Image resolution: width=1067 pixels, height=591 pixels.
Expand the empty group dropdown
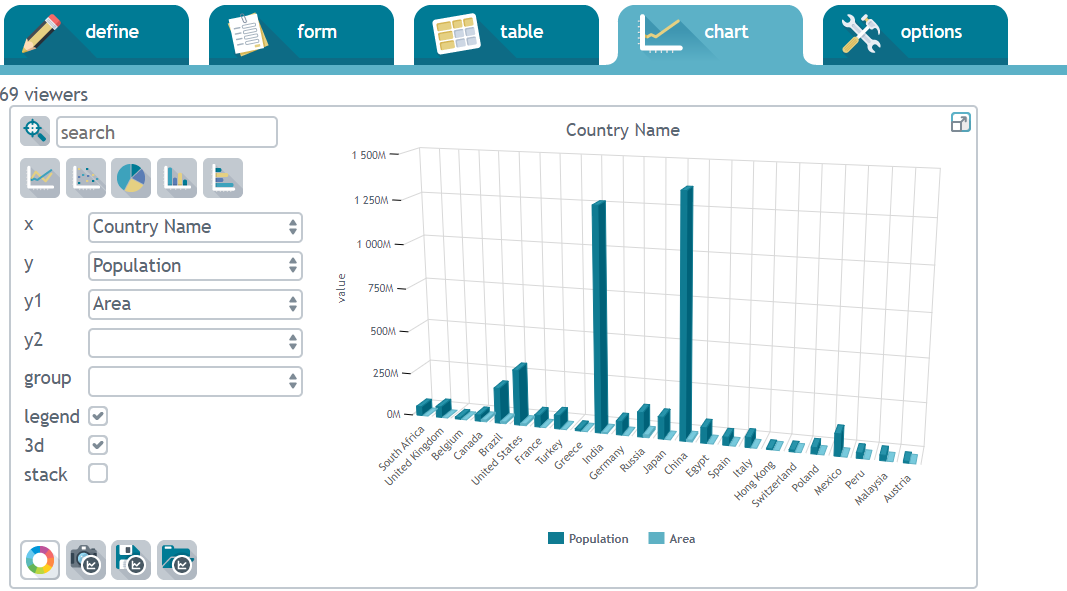[195, 381]
